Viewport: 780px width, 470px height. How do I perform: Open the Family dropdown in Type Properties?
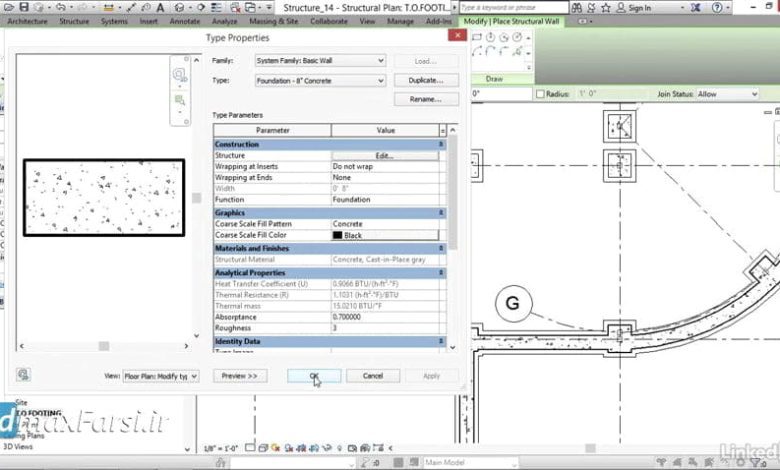(320, 61)
